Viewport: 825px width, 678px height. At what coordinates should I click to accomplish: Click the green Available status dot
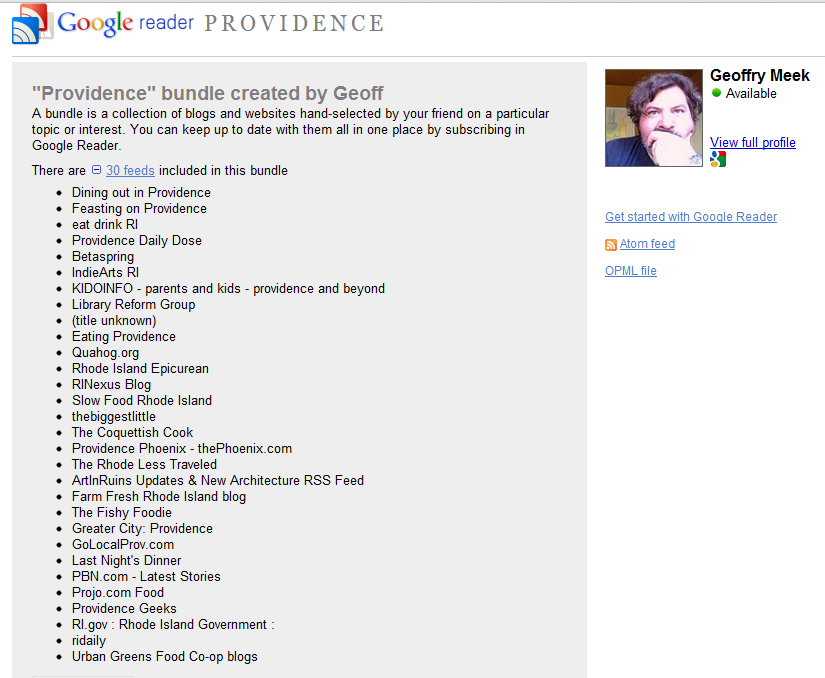click(716, 93)
